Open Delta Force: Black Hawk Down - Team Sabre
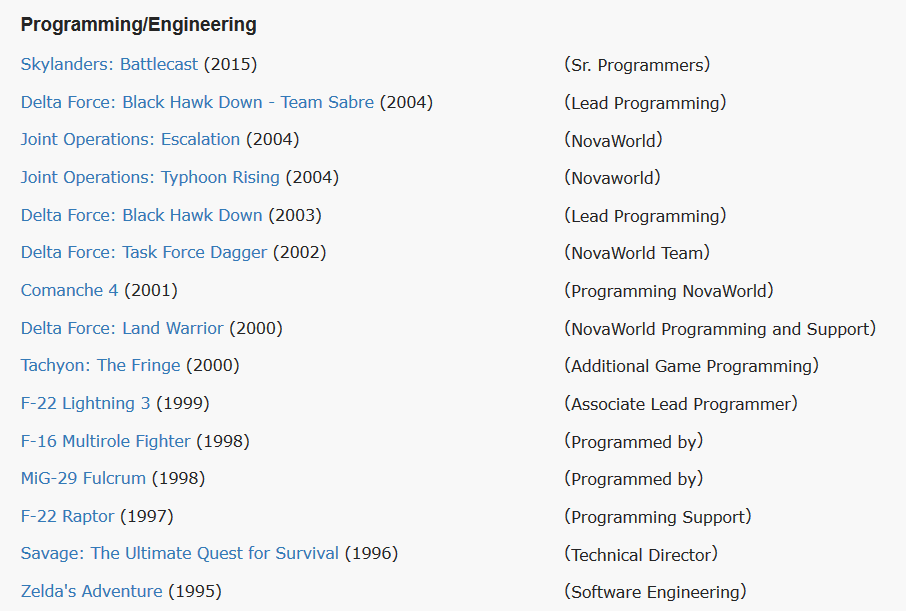 pyautogui.click(x=197, y=102)
